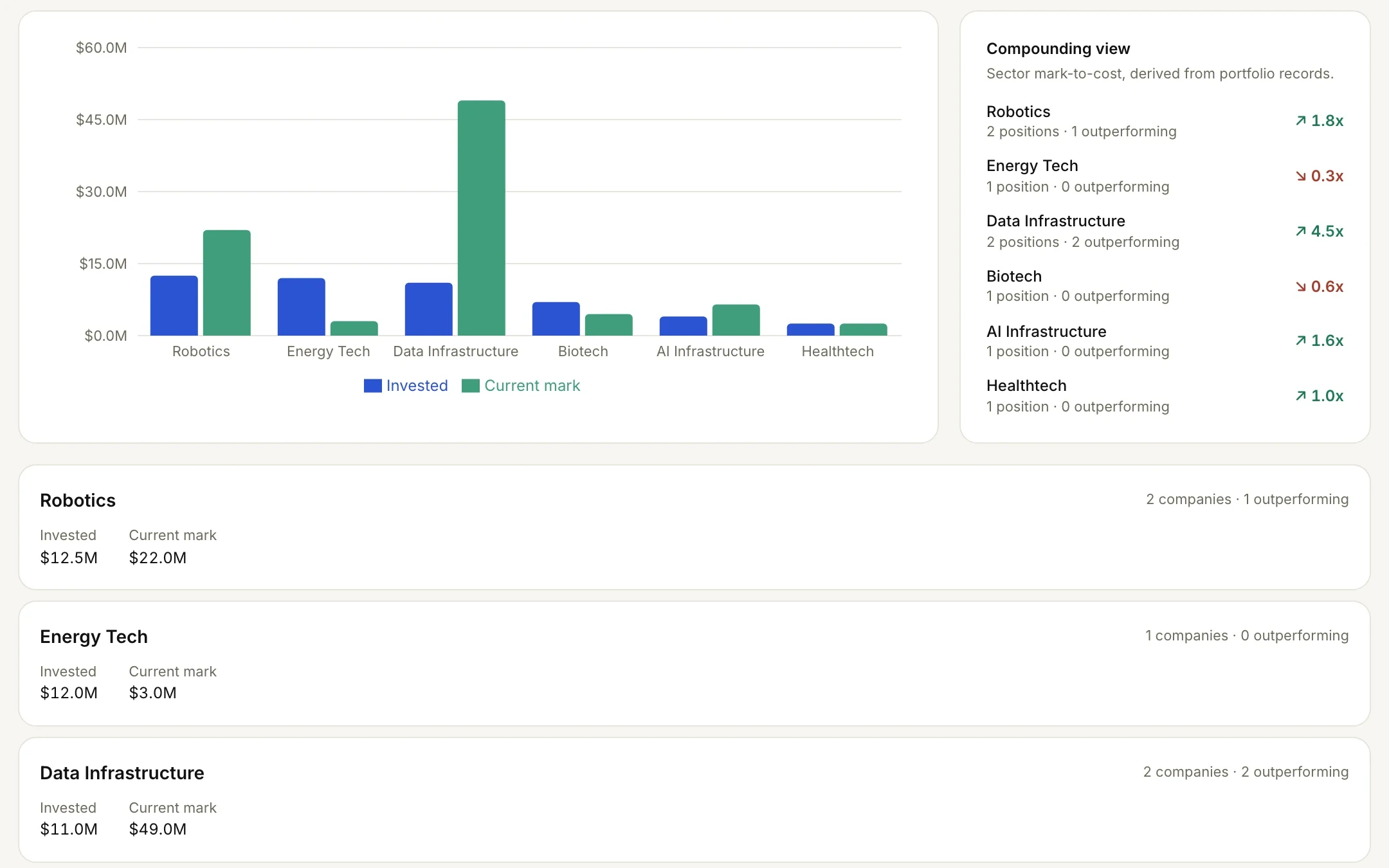Viewport: 1389px width, 868px height.
Task: Click the green Current mark legend swatch
Action: coord(471,386)
